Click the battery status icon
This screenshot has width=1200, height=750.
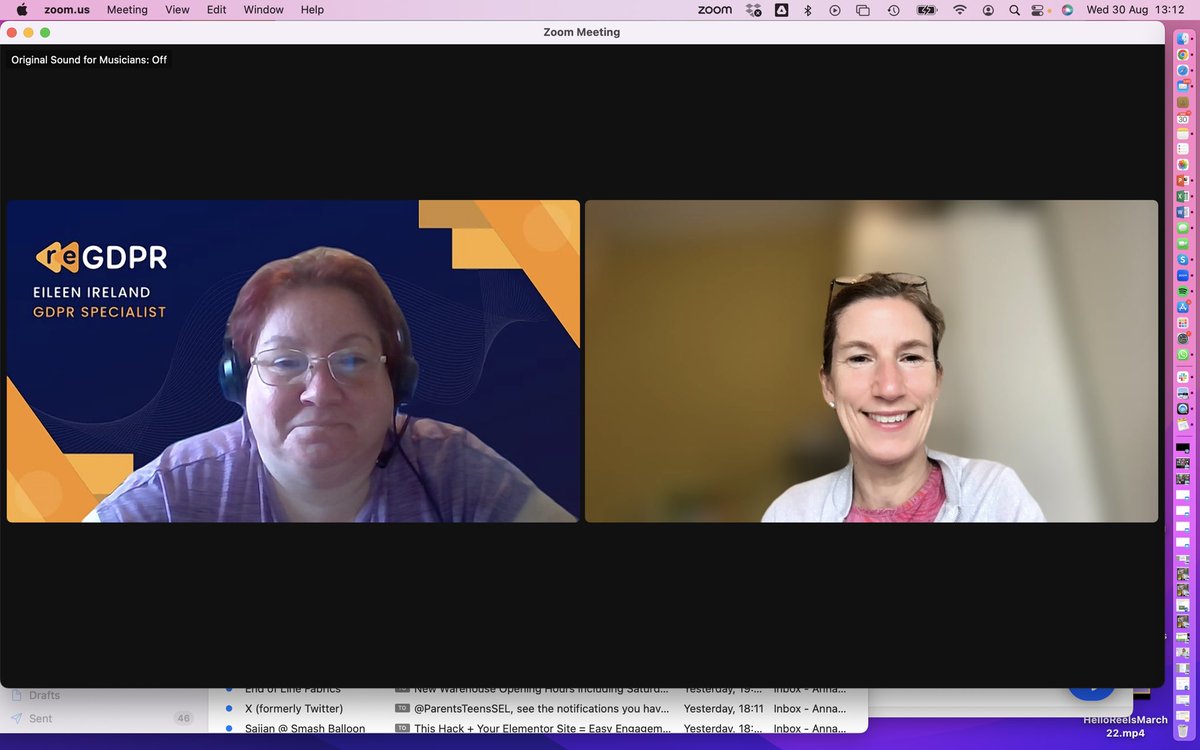[925, 10]
